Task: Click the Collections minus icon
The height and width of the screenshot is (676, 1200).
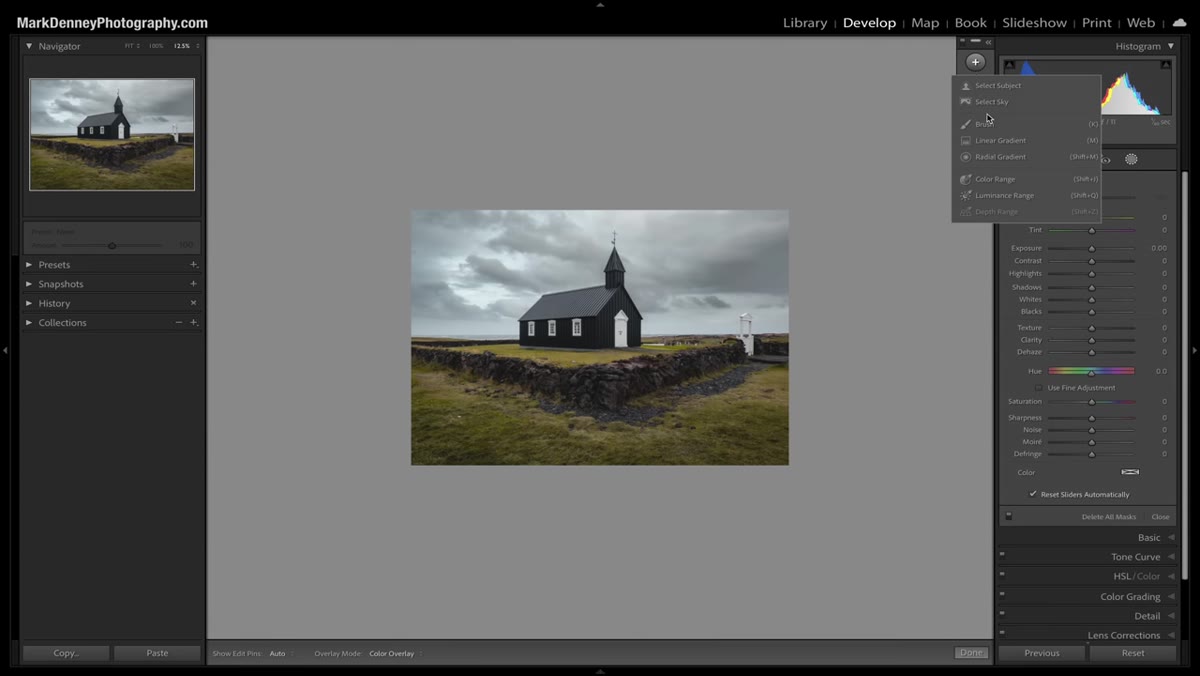Action: point(179,323)
